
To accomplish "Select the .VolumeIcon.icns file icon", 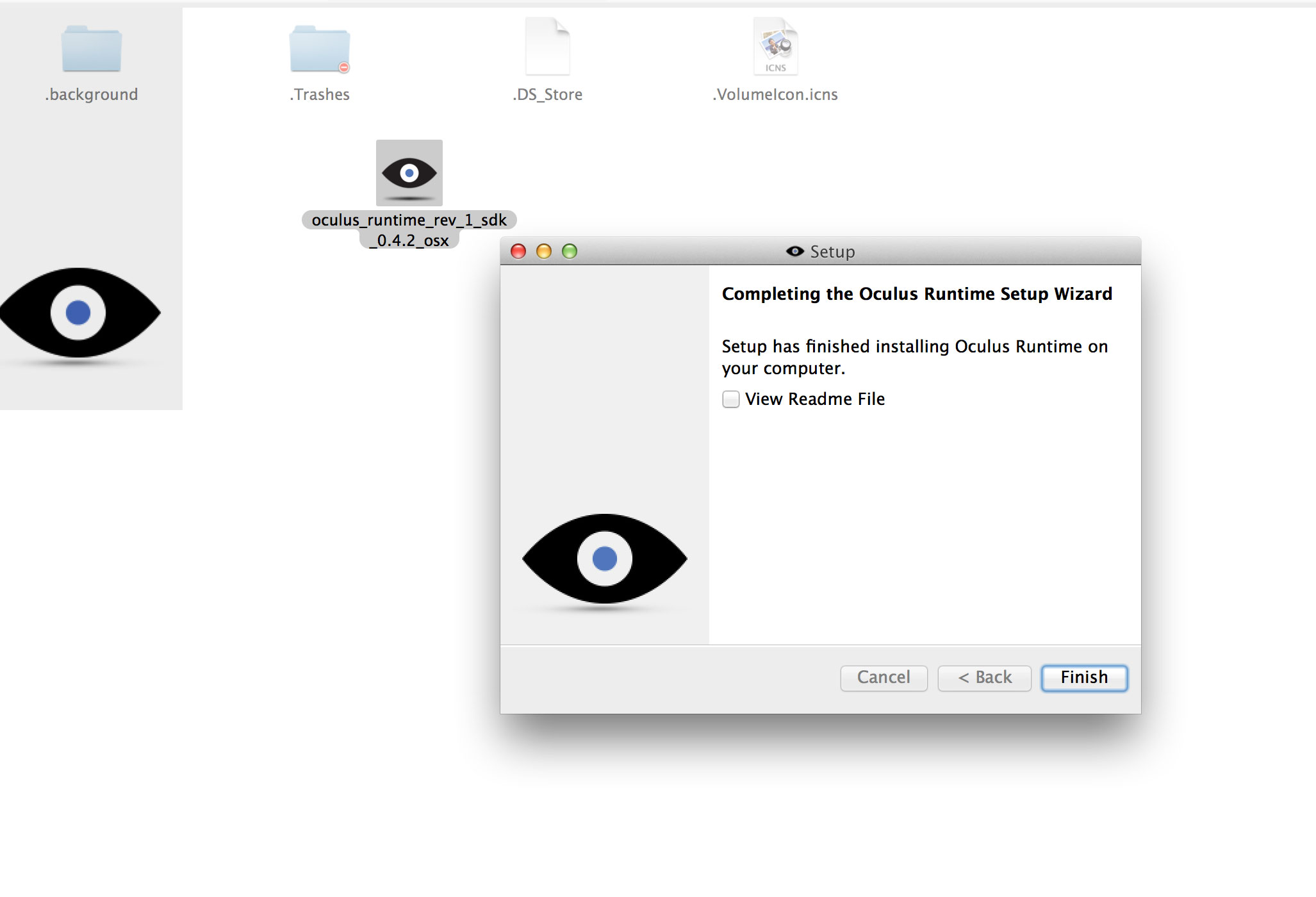I will 775,47.
